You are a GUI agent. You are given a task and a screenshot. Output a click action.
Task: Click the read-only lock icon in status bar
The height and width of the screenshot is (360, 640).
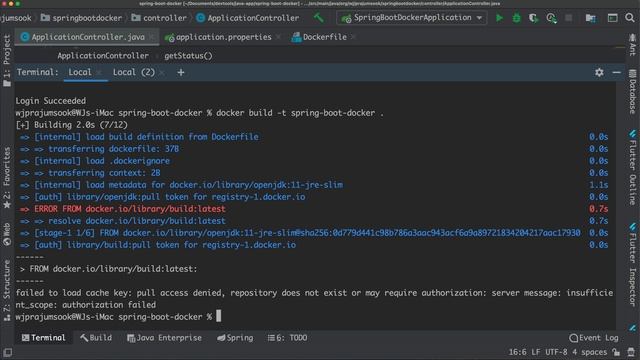(617, 352)
